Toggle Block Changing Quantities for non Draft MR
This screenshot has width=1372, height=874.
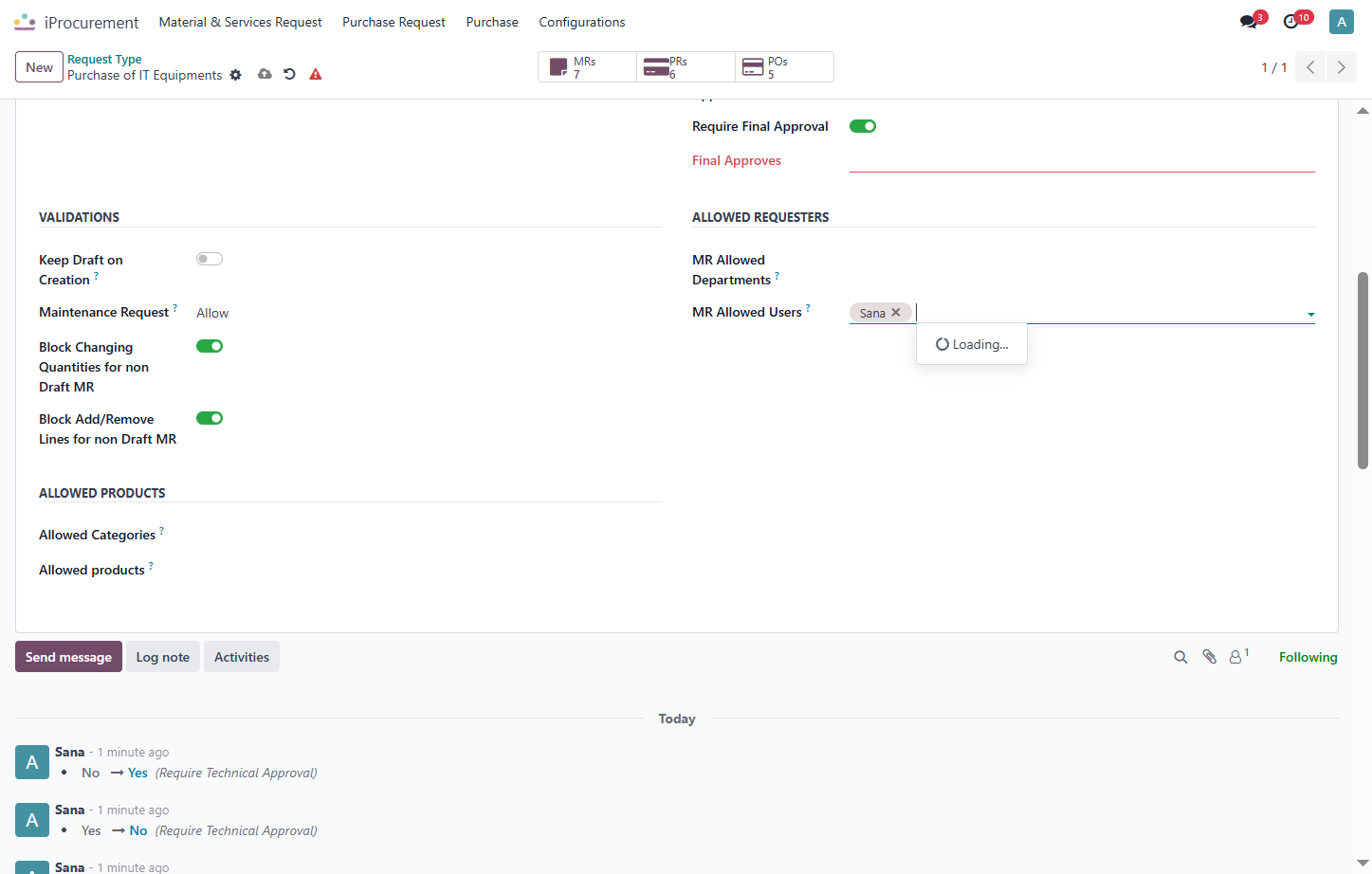(210, 346)
